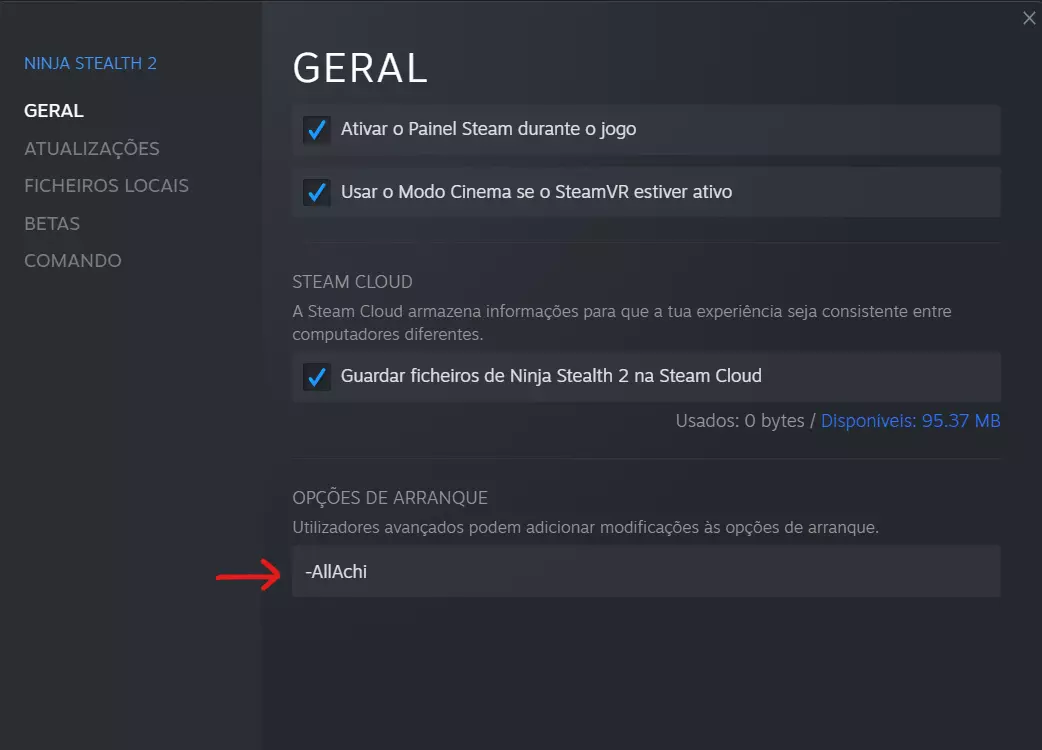Screen dimensions: 1042x750
Task: Open the Disponíveis 95.37 MB link
Action: coord(910,421)
